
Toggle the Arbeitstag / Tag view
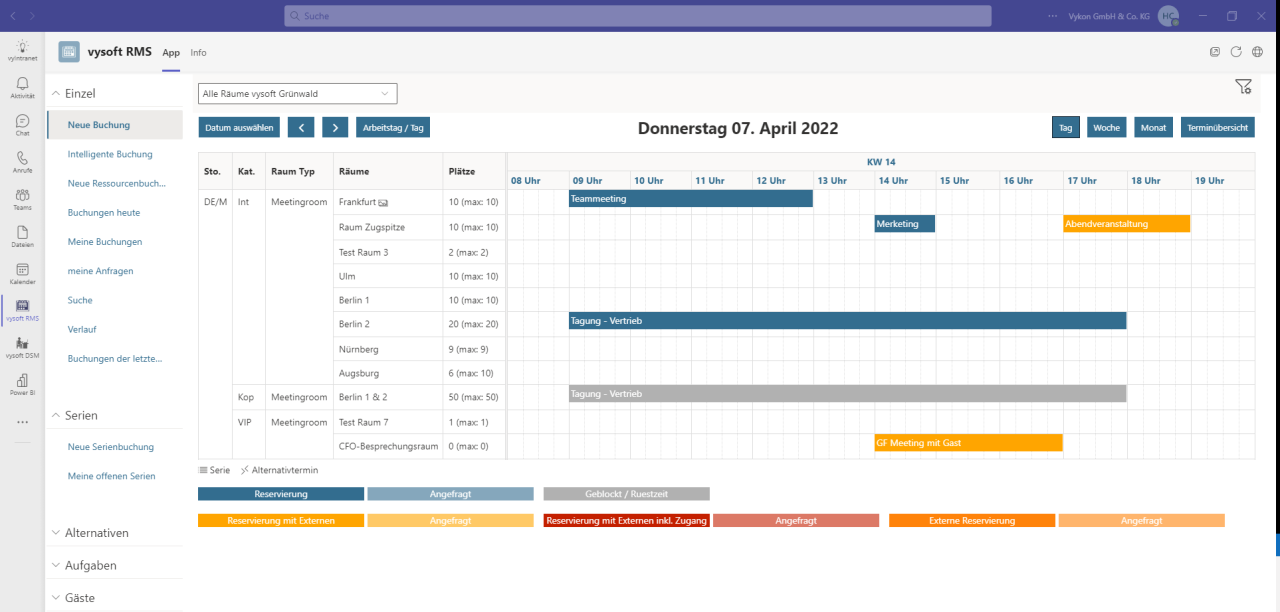(x=394, y=127)
